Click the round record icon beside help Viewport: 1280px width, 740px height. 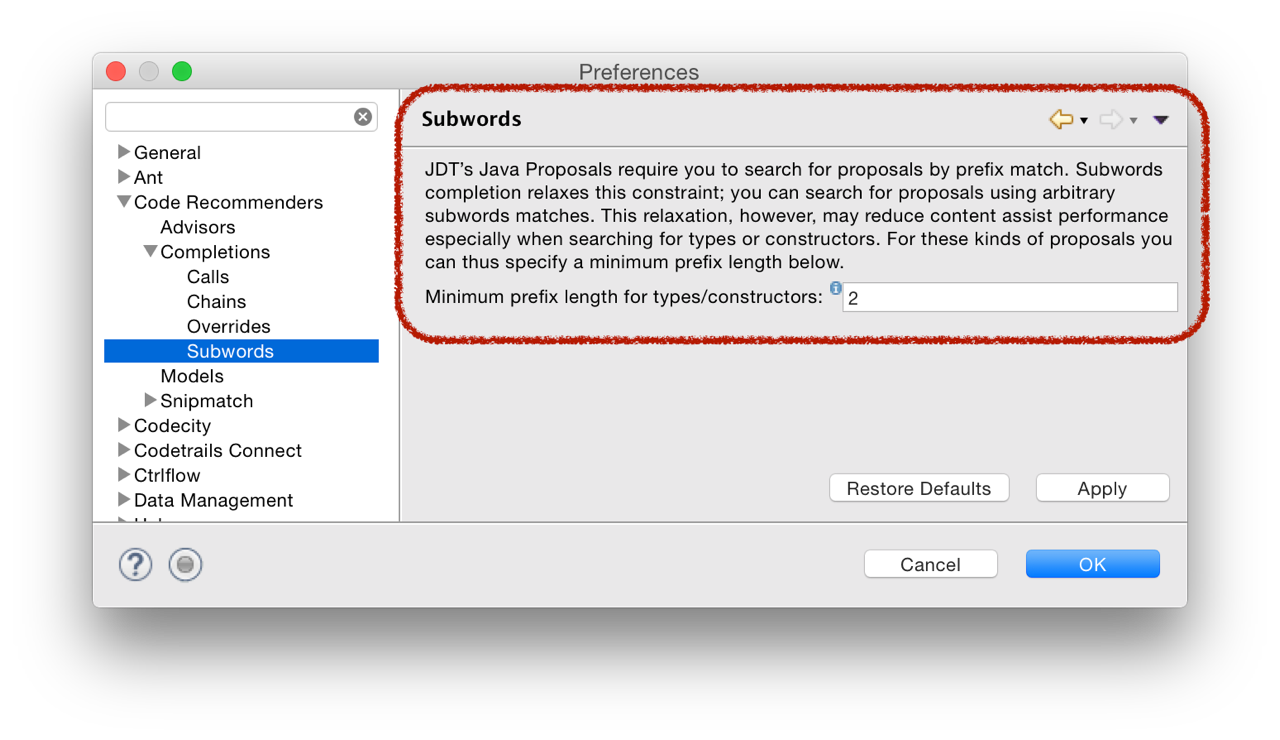(185, 565)
